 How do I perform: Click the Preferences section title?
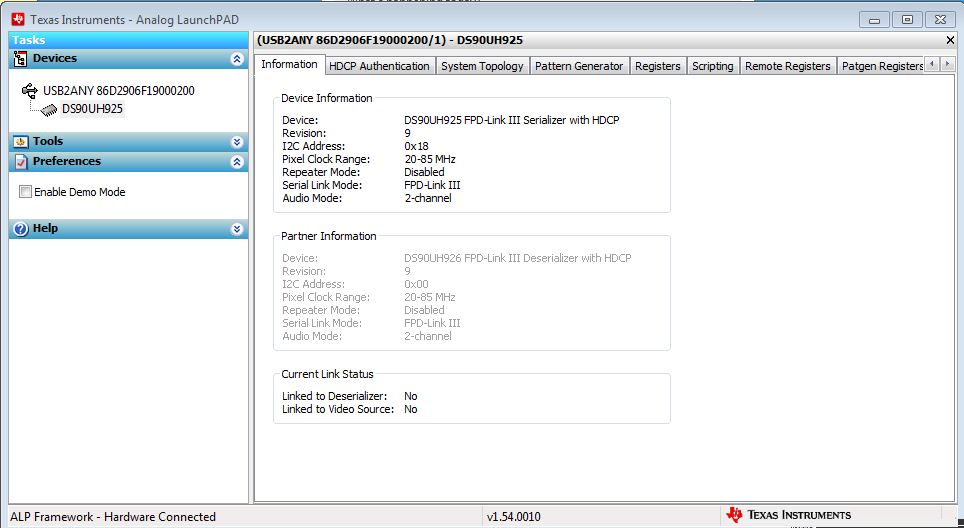(67, 161)
